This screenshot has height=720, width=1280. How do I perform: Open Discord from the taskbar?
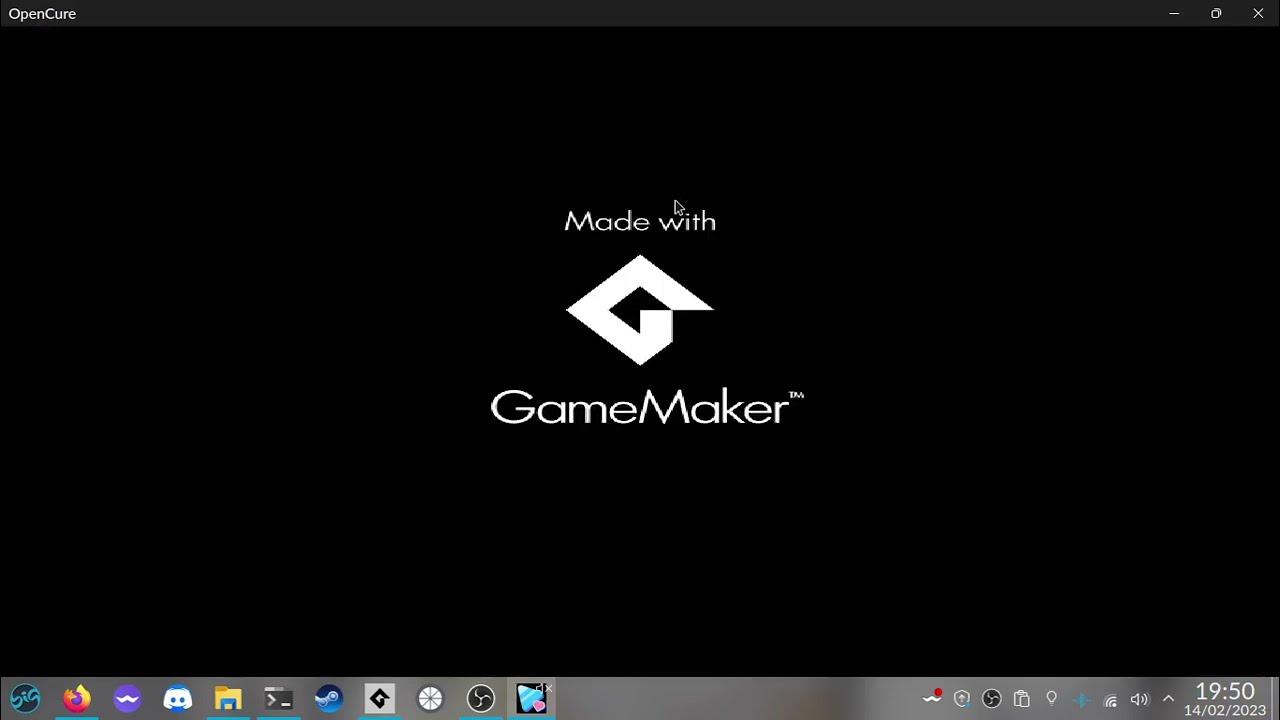[178, 698]
